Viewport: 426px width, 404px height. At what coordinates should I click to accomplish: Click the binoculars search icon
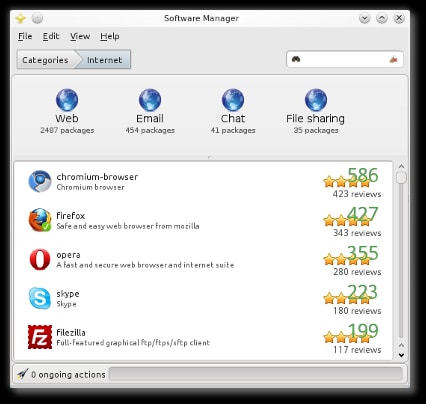pos(296,59)
